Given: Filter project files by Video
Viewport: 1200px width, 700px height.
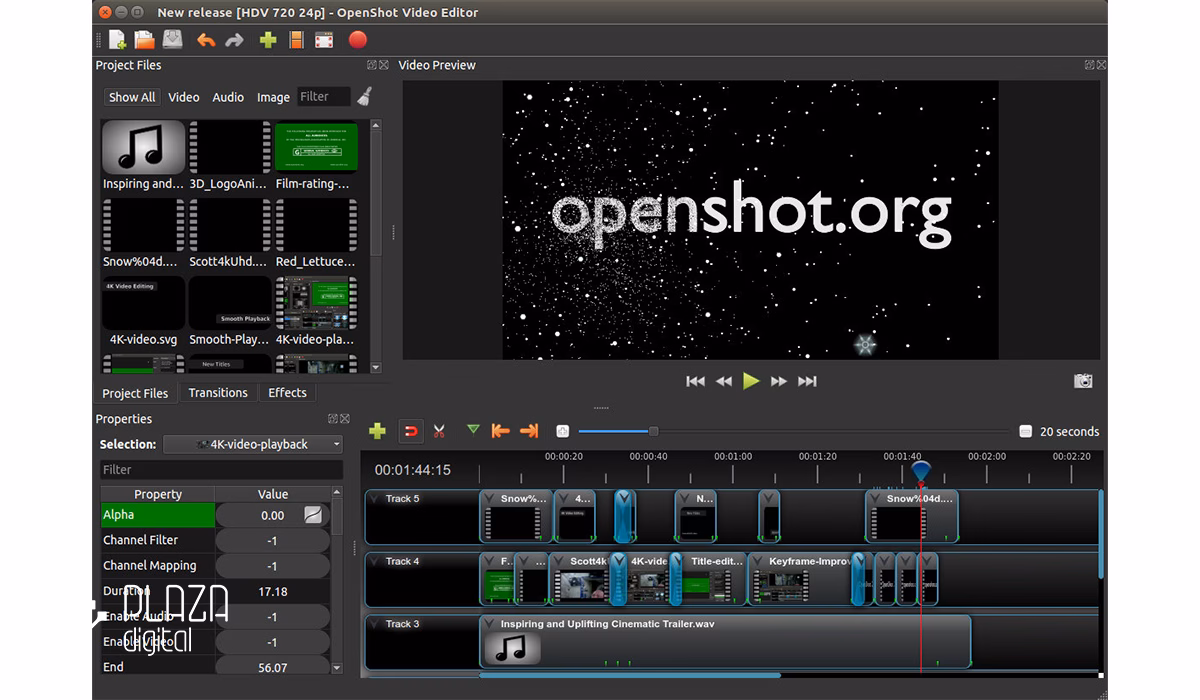Looking at the screenshot, I should point(184,97).
